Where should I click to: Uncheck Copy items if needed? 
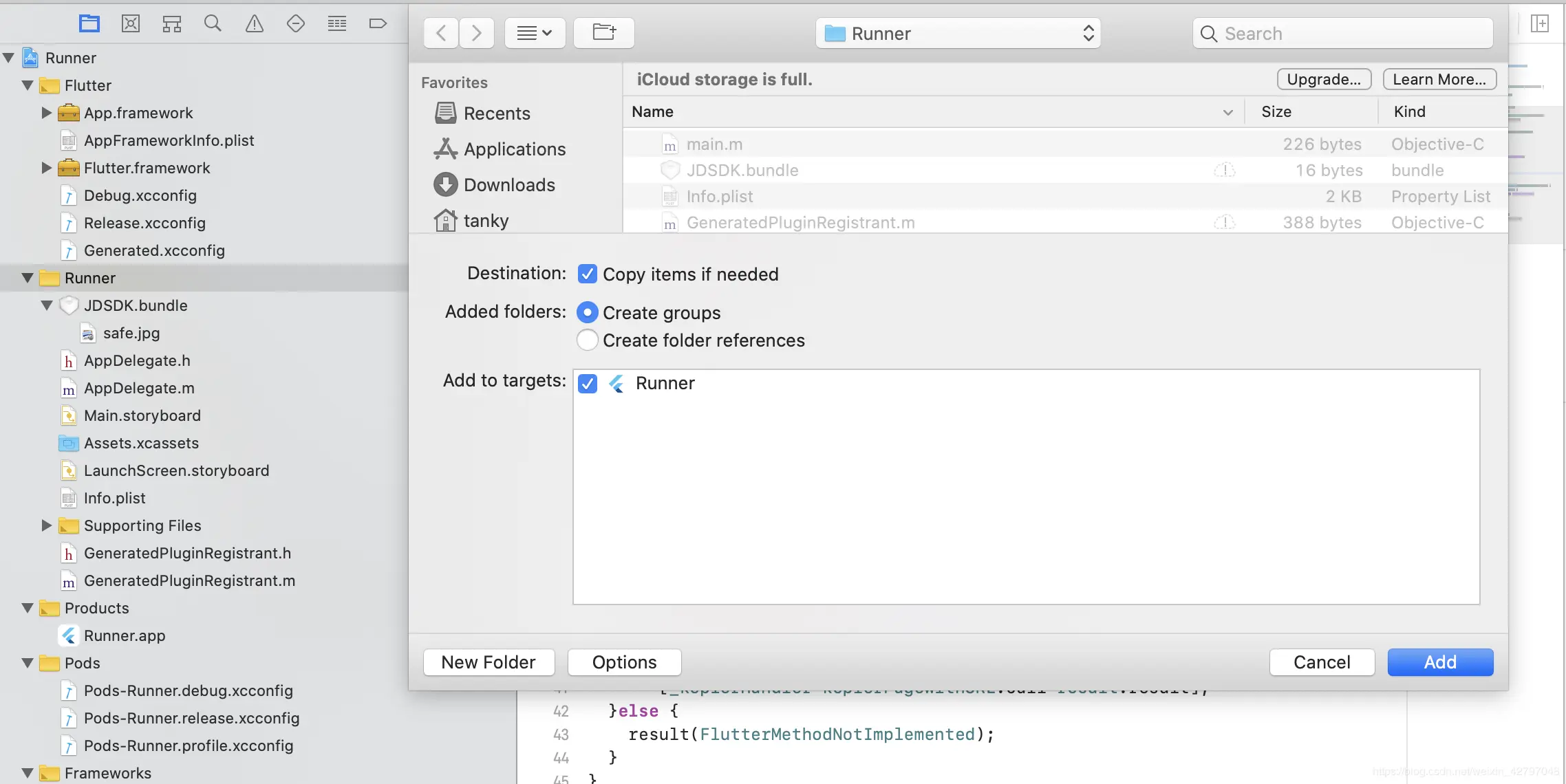pos(587,274)
